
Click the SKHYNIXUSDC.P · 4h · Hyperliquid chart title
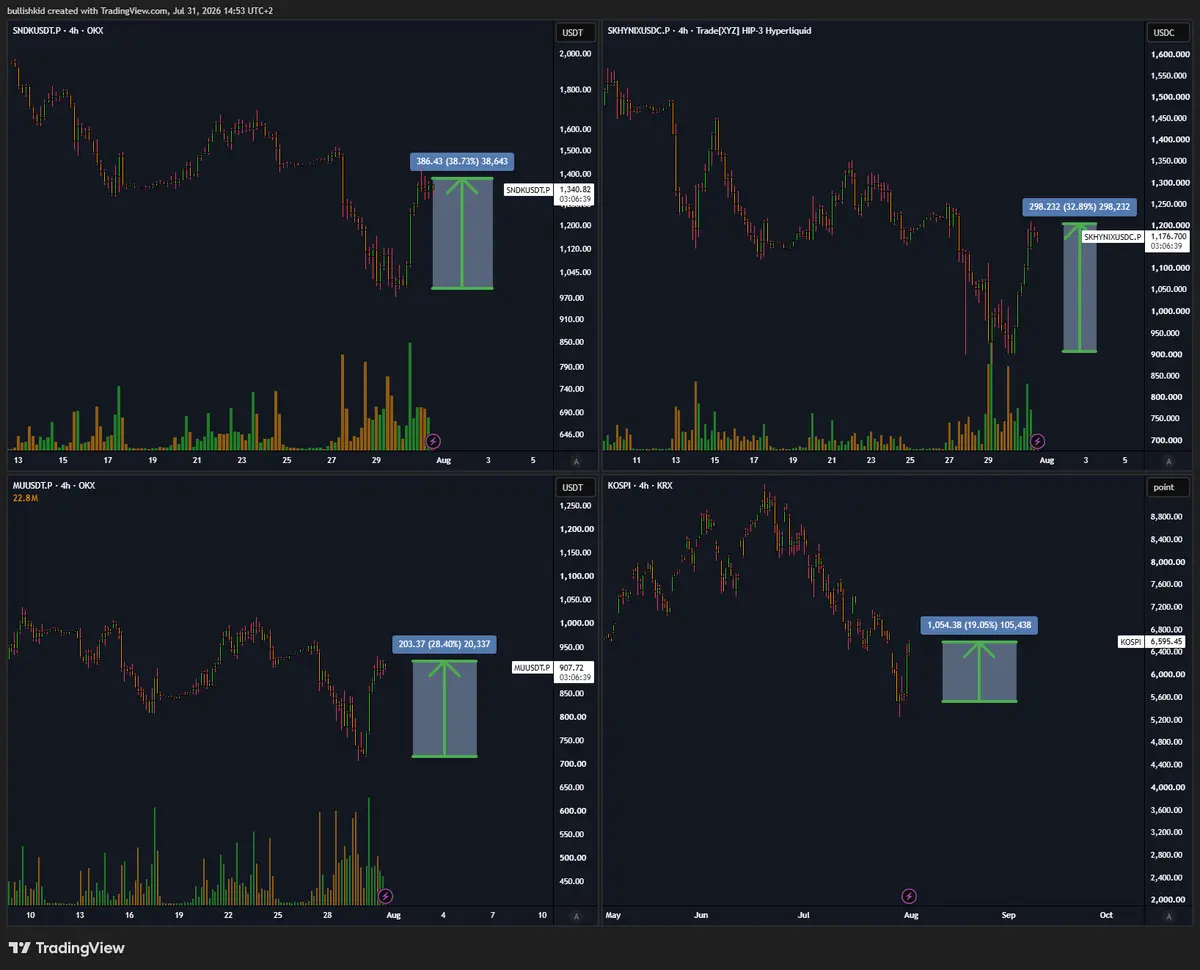click(709, 31)
